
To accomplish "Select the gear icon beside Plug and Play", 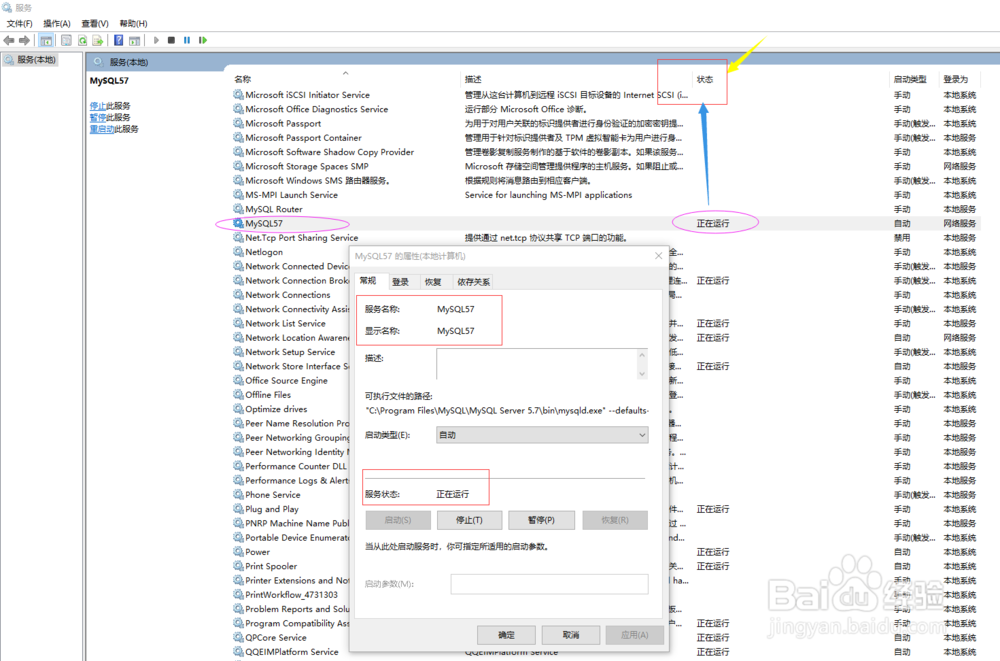I will coord(239,509).
